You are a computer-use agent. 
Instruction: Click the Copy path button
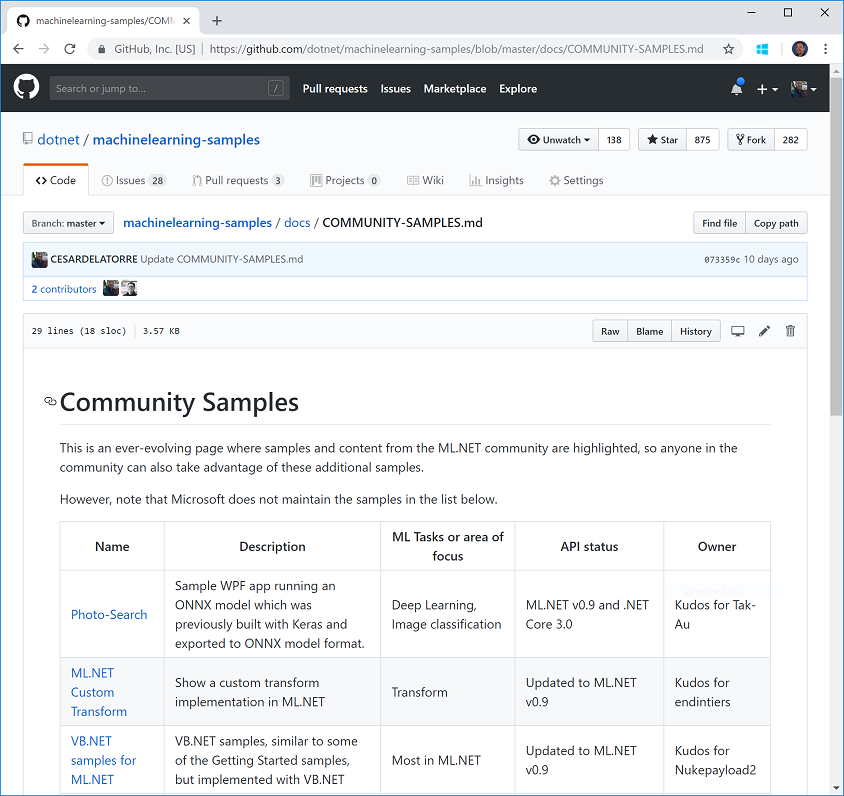coord(776,223)
